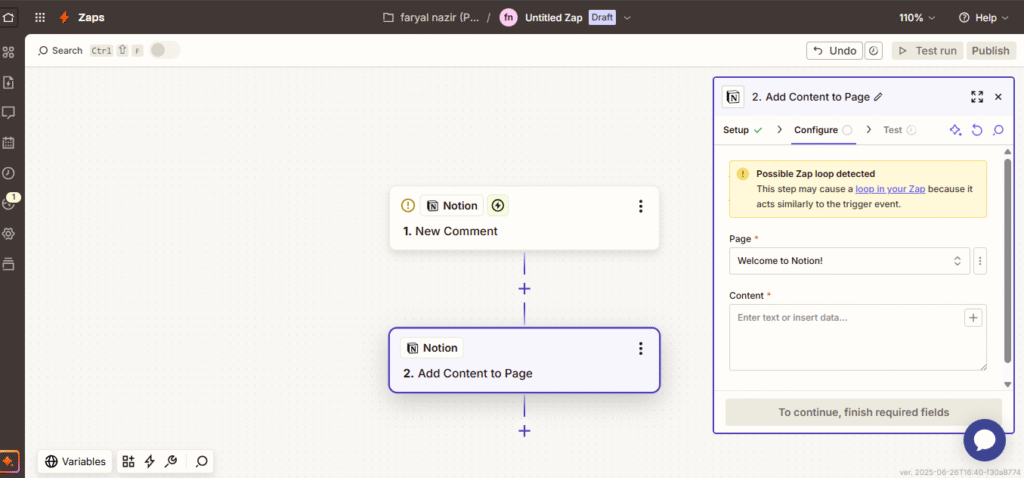Click the Undo button
The height and width of the screenshot is (478, 1024).
point(835,50)
